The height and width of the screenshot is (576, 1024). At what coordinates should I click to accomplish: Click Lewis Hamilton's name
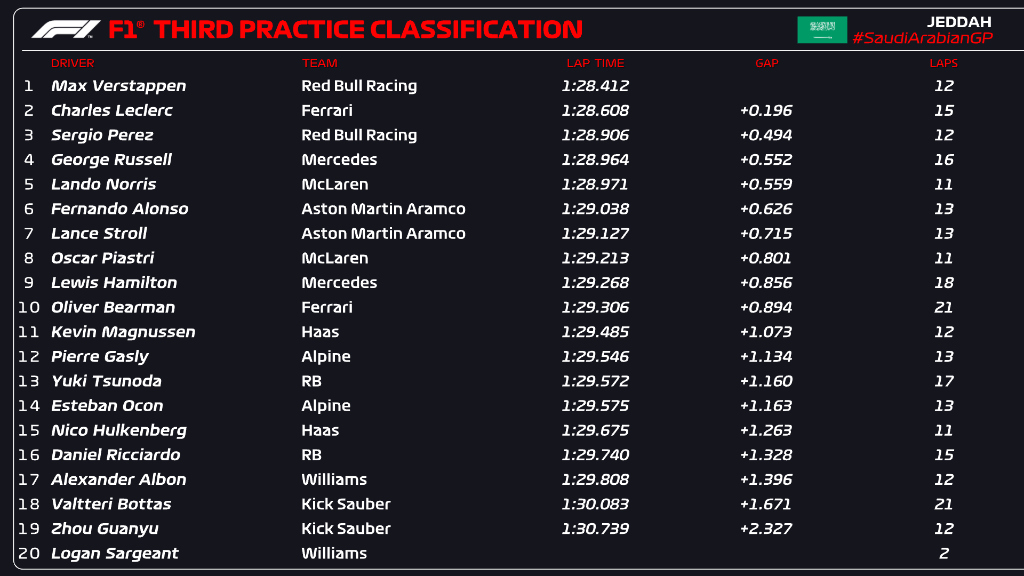114,283
